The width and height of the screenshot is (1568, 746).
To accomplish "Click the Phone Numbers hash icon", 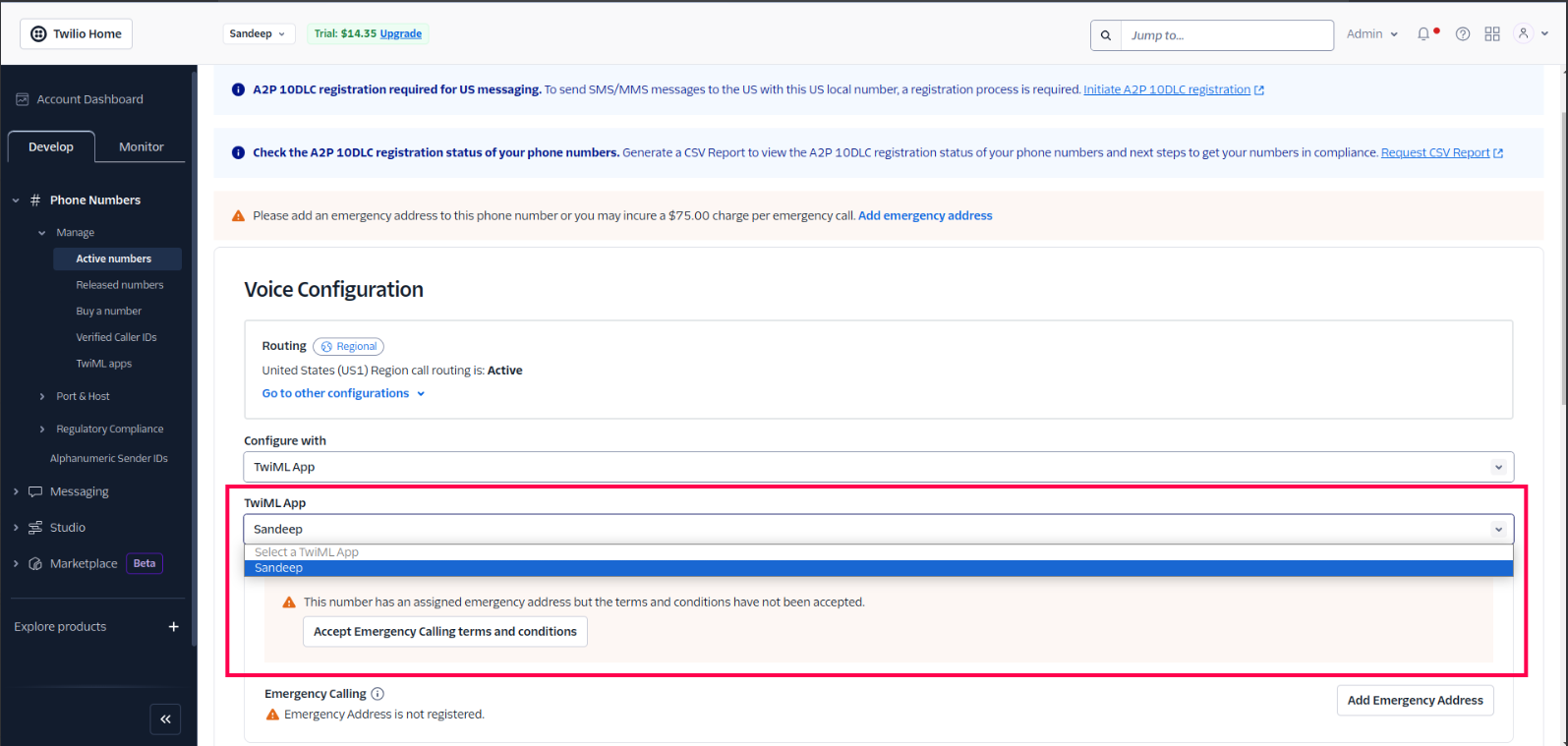I will pyautogui.click(x=35, y=200).
